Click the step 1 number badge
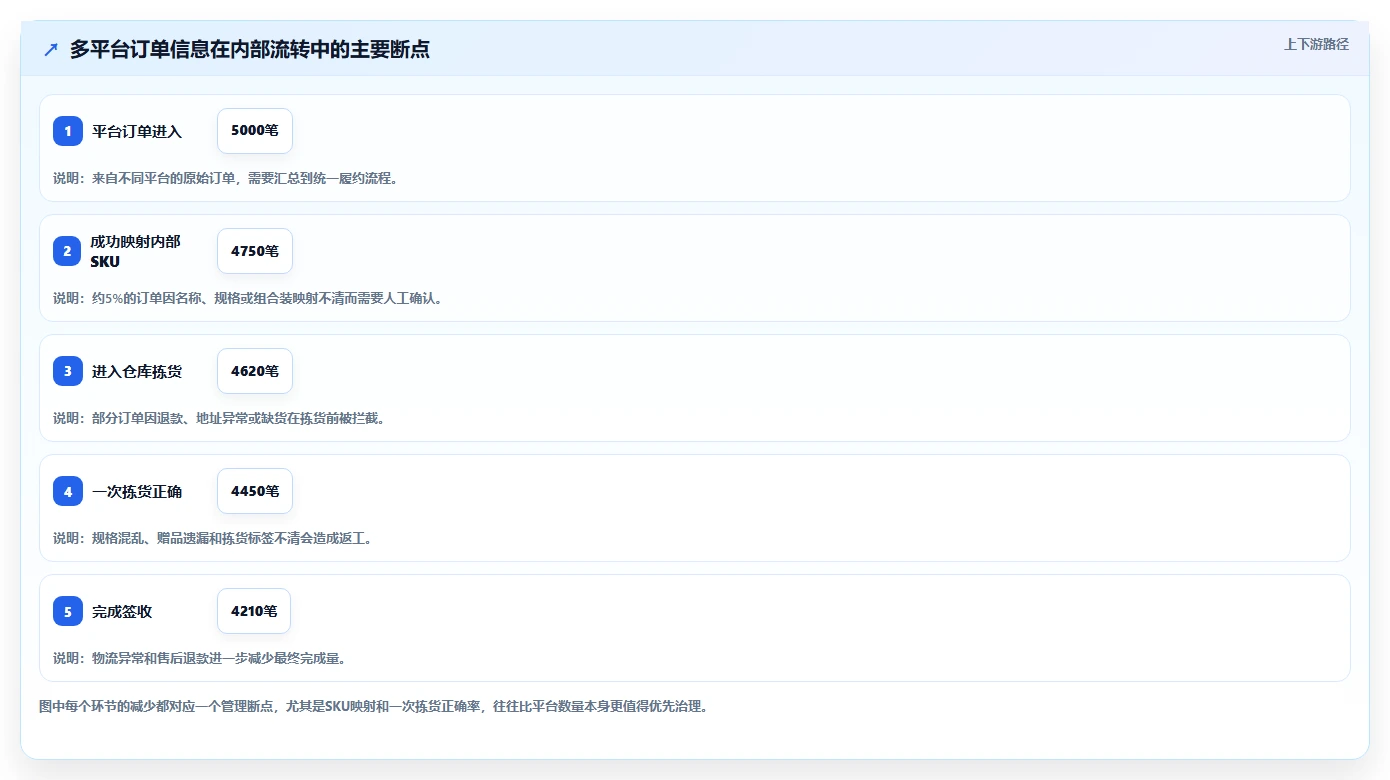Screen dimensions: 1390x780 pyautogui.click(x=68, y=131)
